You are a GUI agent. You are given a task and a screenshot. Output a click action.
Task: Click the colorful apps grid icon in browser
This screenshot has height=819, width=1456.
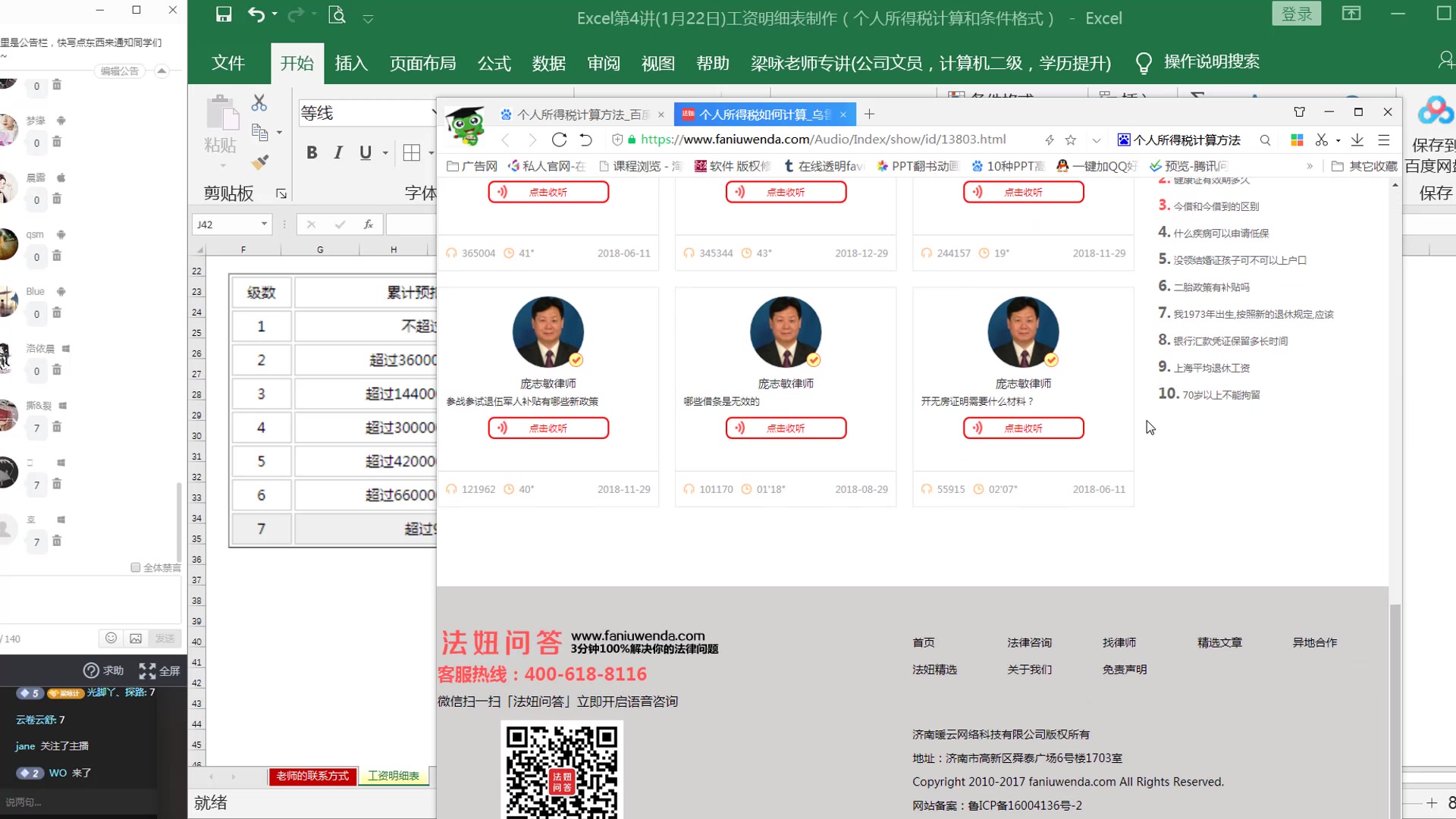pos(1297,140)
